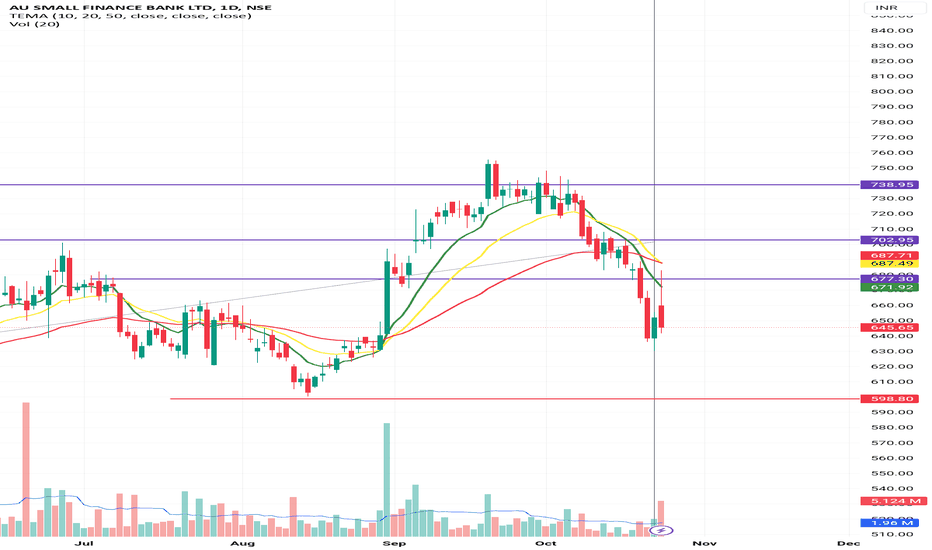Click the 840.00 price axis label
Viewport: 932px width, 550px height.
892,31
